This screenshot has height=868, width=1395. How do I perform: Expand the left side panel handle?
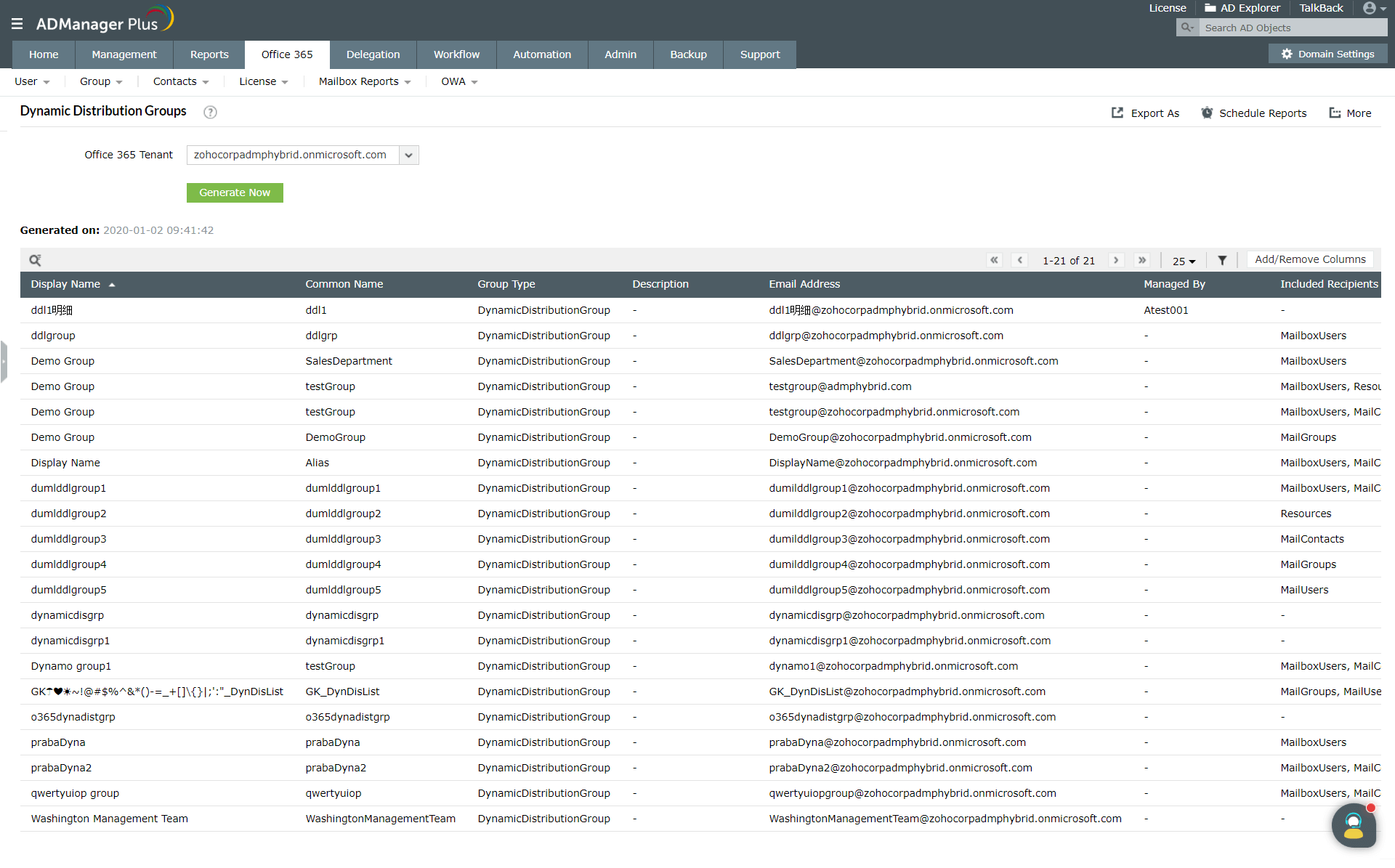tap(4, 361)
